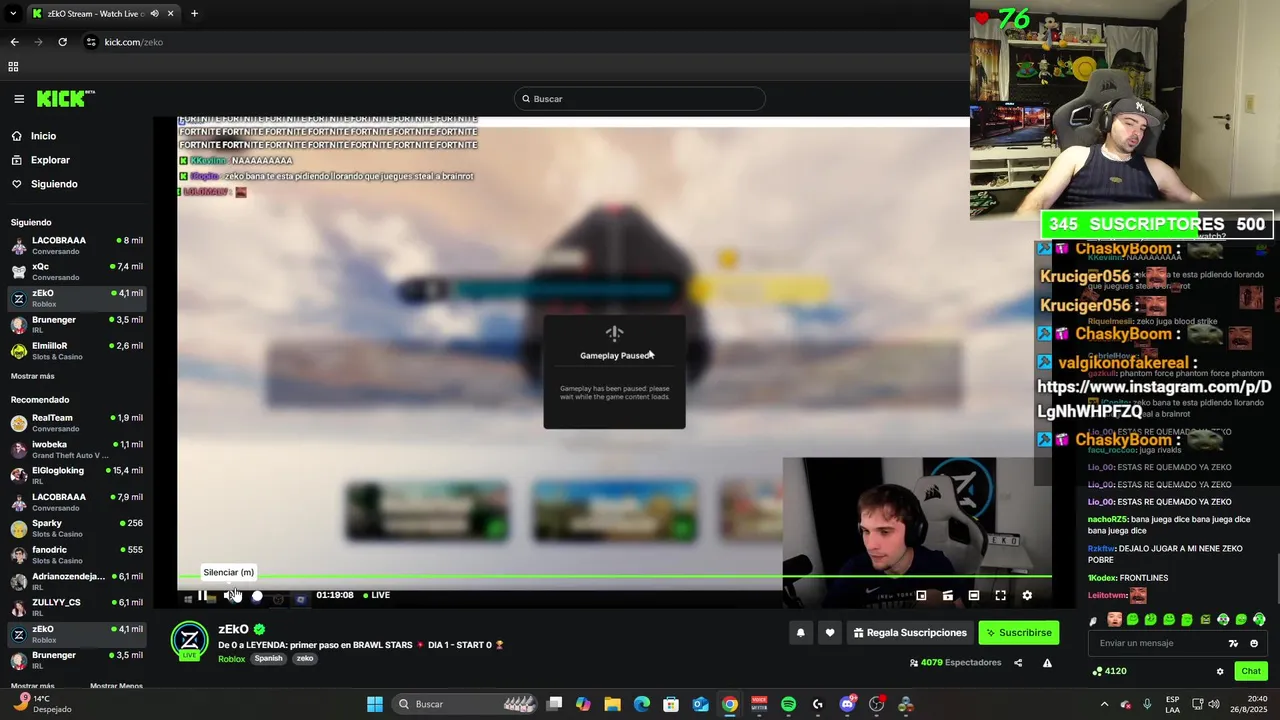Screen dimensions: 1280x720
Task: Open iwobeka recommended channel
Action: coord(78,449)
